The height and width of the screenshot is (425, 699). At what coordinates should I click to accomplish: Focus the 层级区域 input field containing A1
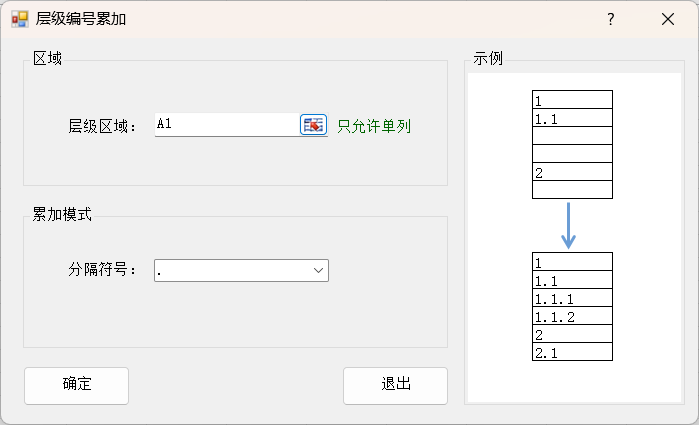point(227,125)
